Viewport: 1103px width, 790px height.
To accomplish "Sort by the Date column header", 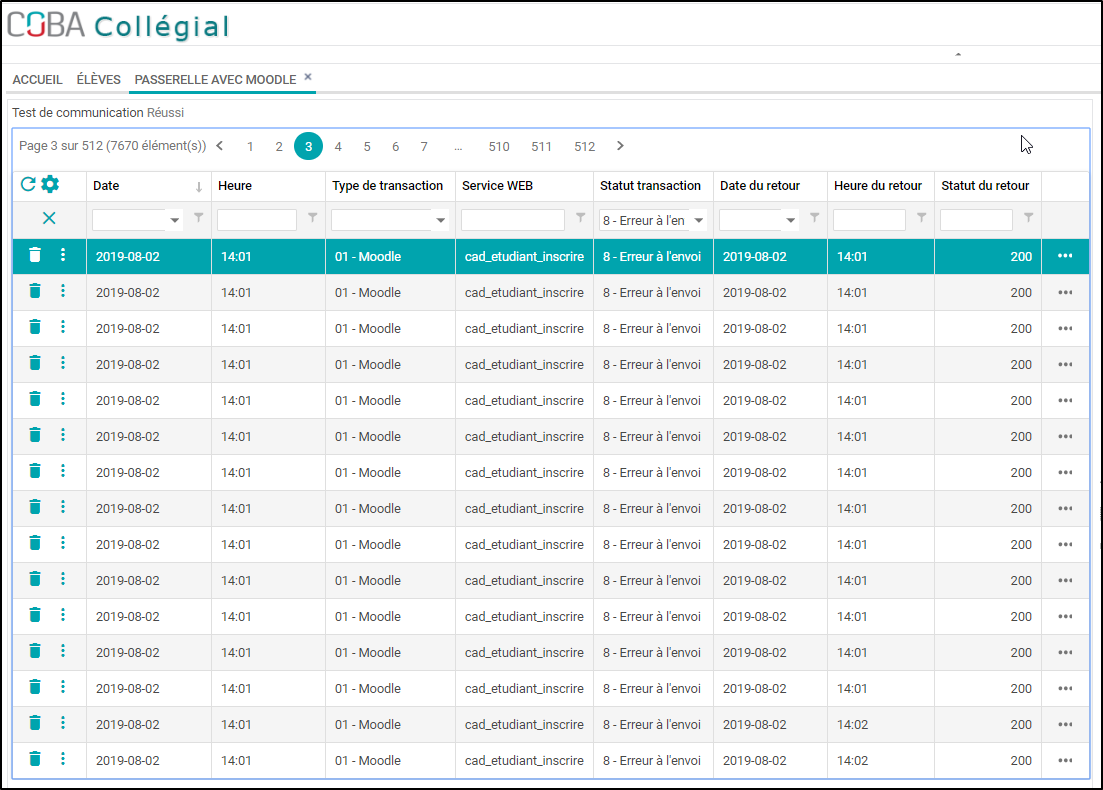I will (107, 186).
